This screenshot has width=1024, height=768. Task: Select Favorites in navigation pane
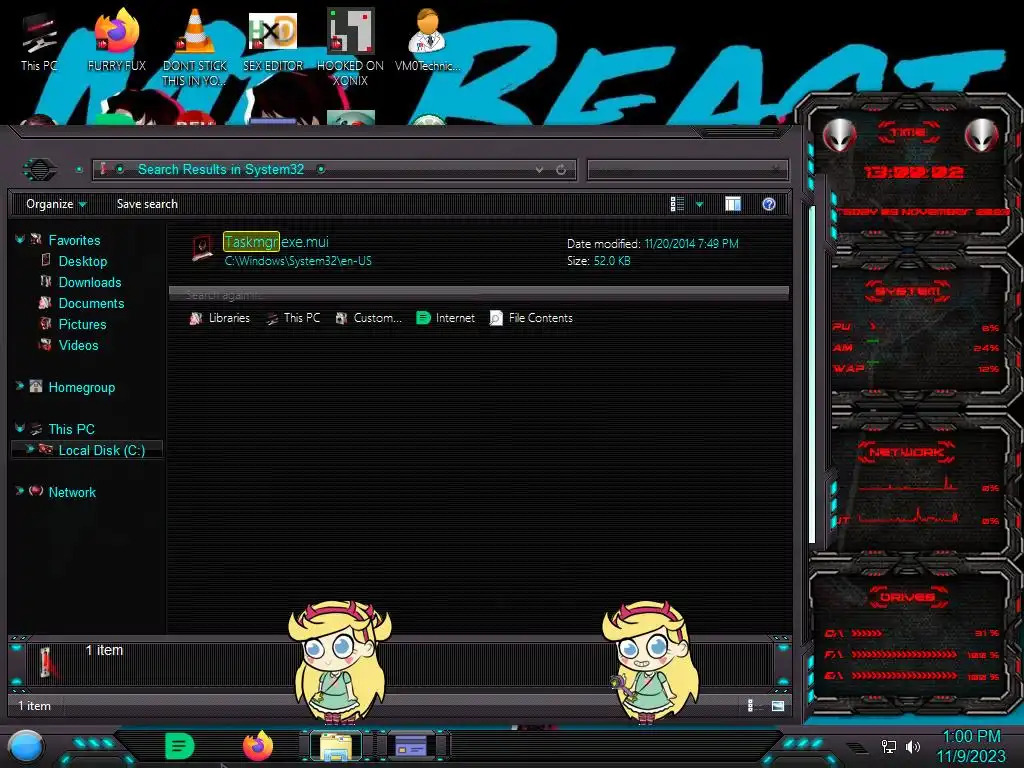click(x=74, y=240)
